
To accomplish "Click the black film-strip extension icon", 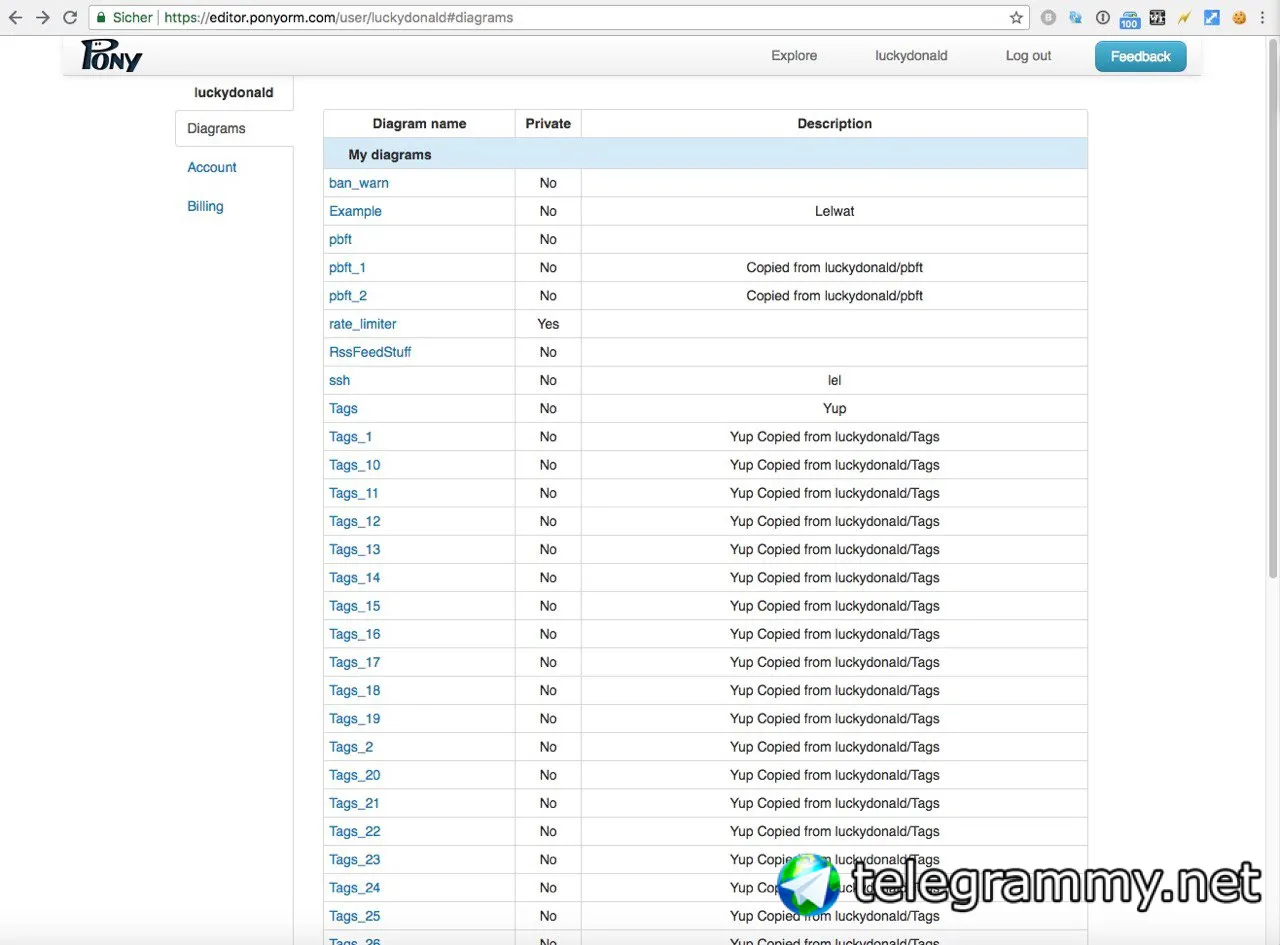I will click(1157, 17).
